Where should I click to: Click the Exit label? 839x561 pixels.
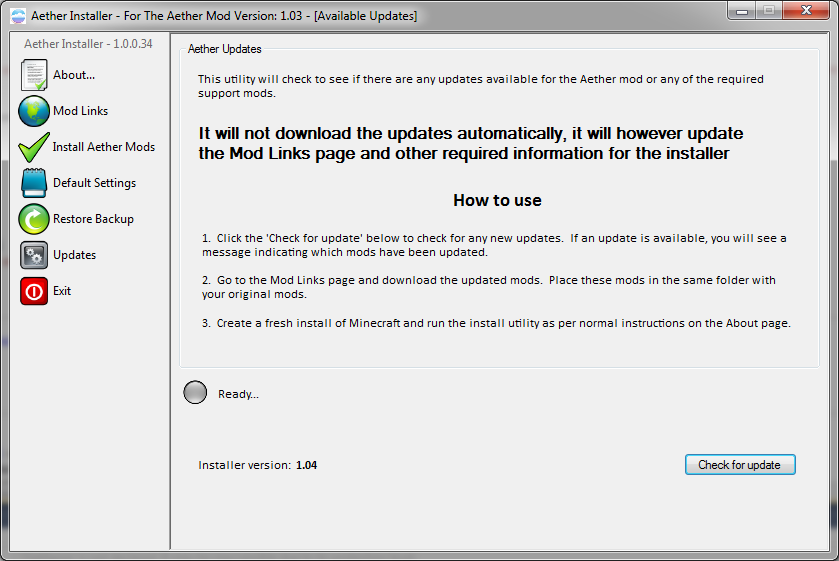[x=62, y=291]
